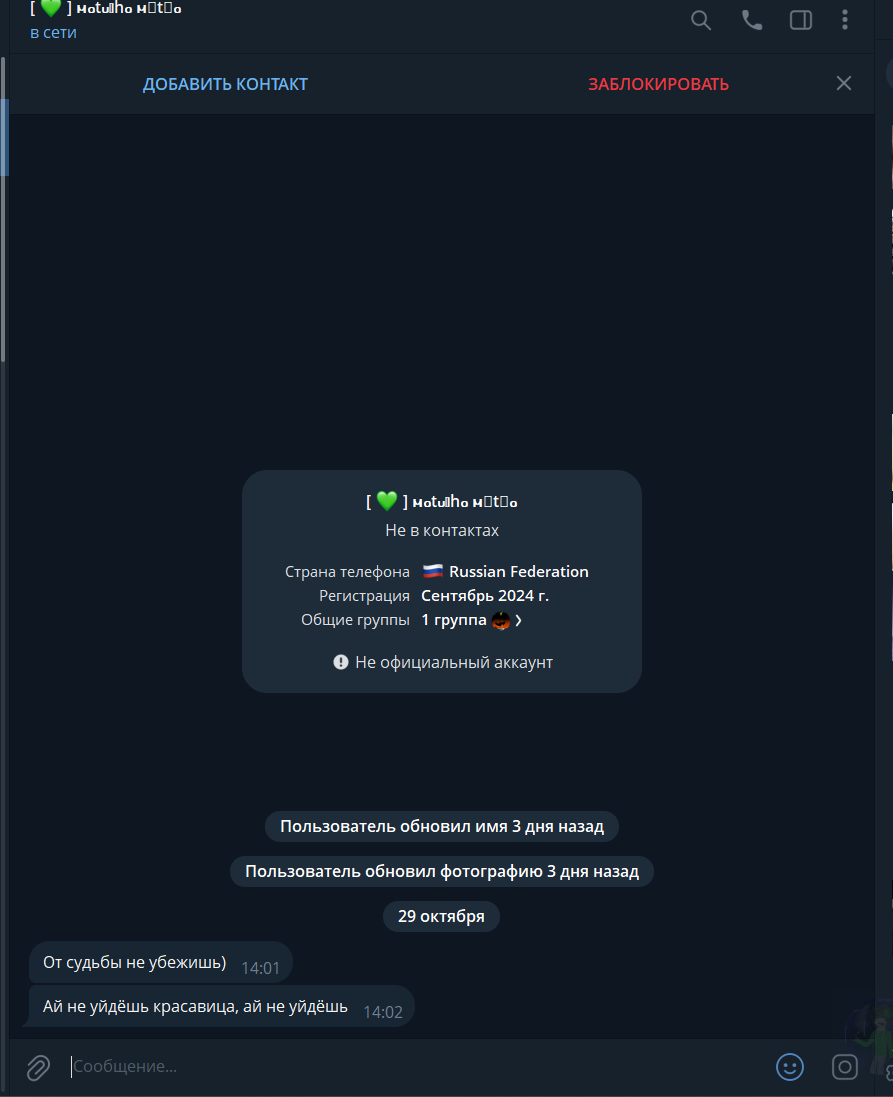Dismiss the add contact bar with X

tap(844, 83)
